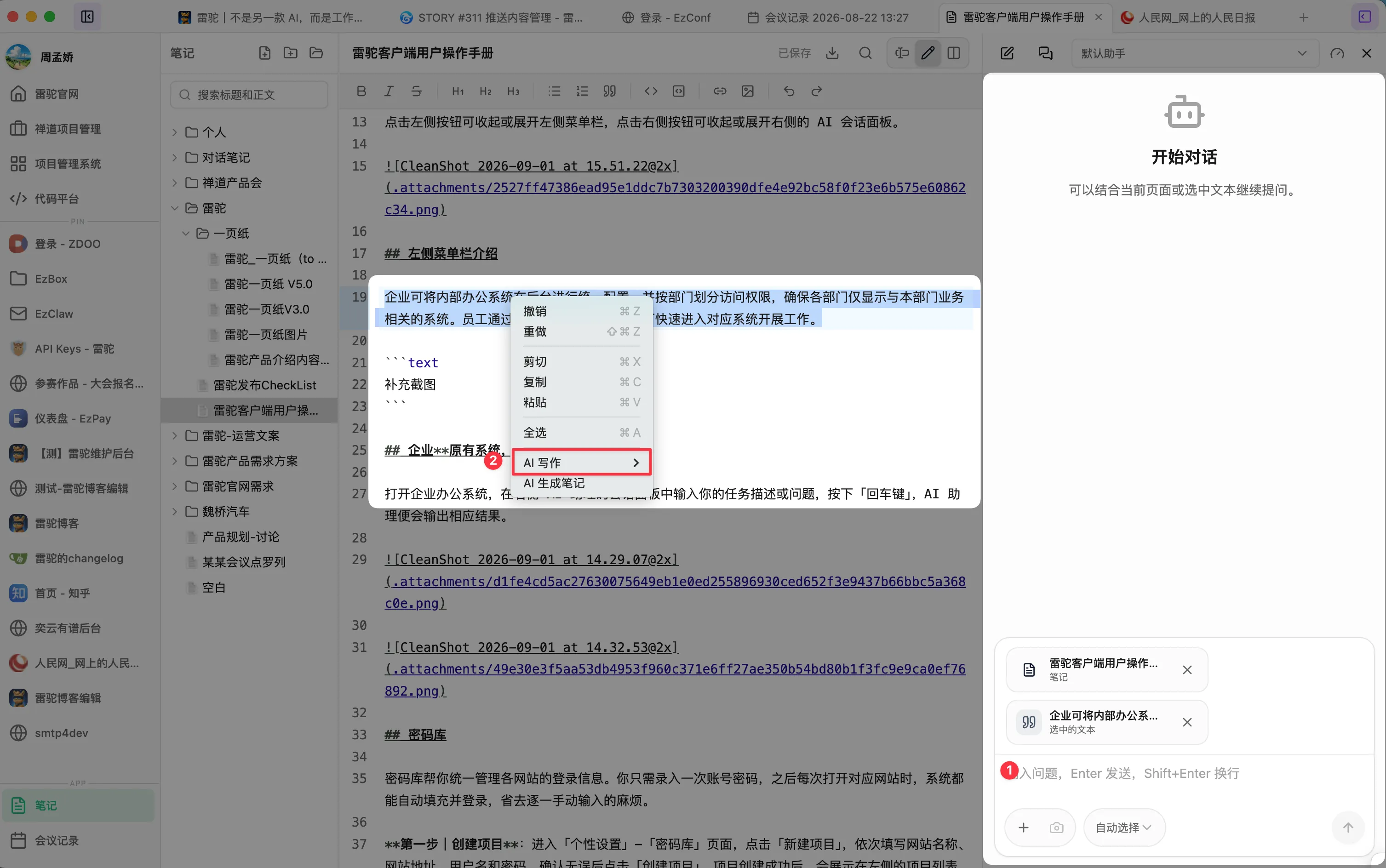1386x868 pixels.
Task: Expand 雷驼-运营文案 folder
Action: 175,436
